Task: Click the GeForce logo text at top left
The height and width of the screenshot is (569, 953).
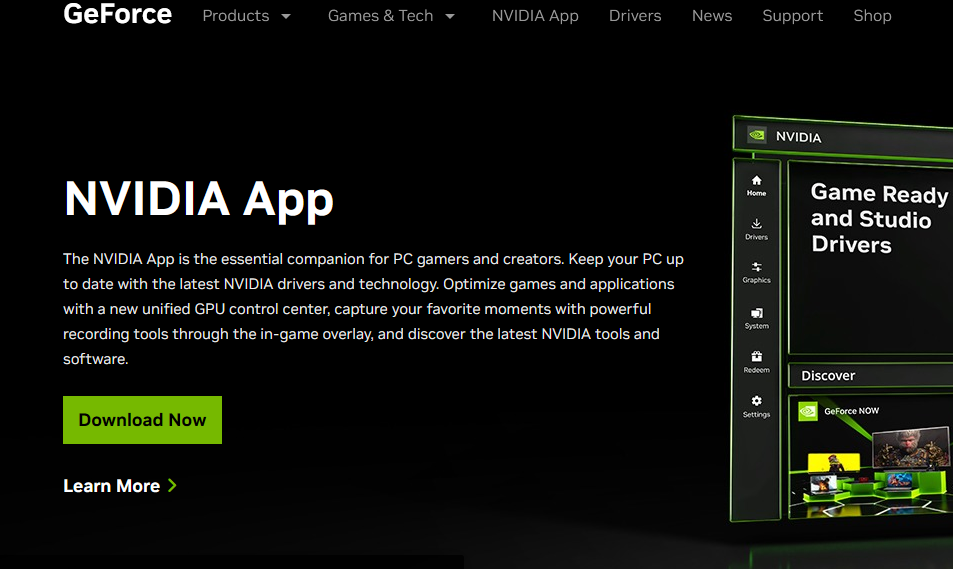Action: (x=117, y=14)
